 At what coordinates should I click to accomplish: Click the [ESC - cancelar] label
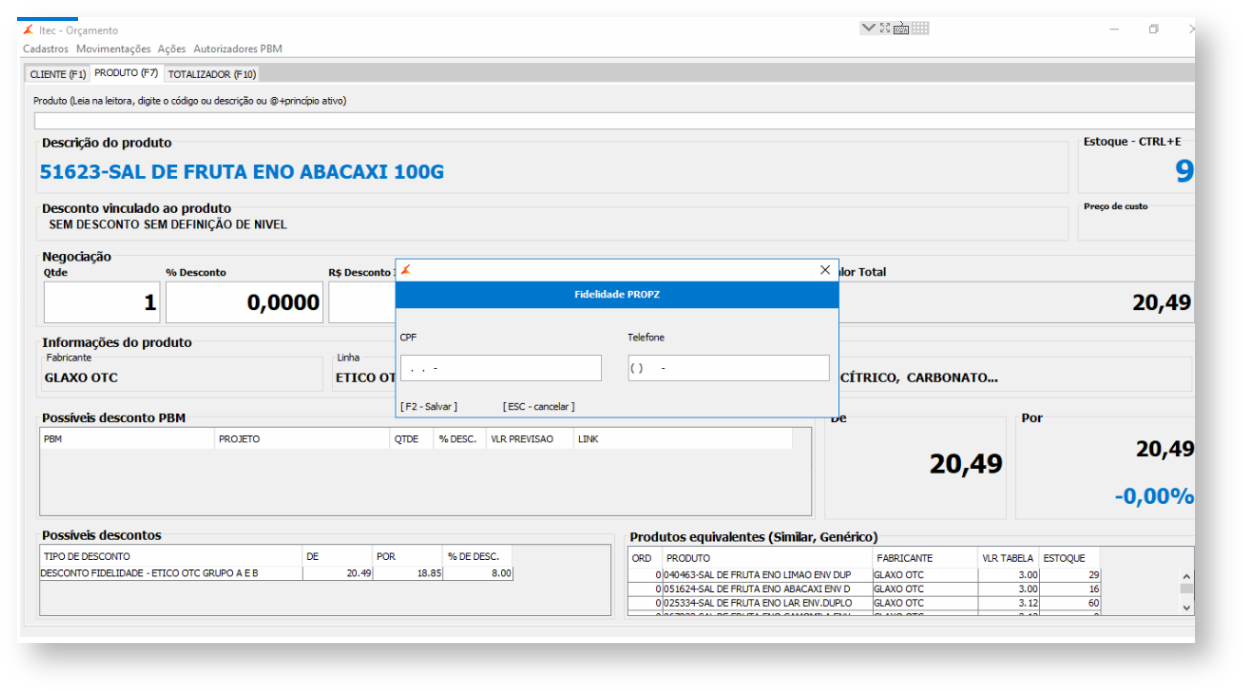[x=539, y=406]
